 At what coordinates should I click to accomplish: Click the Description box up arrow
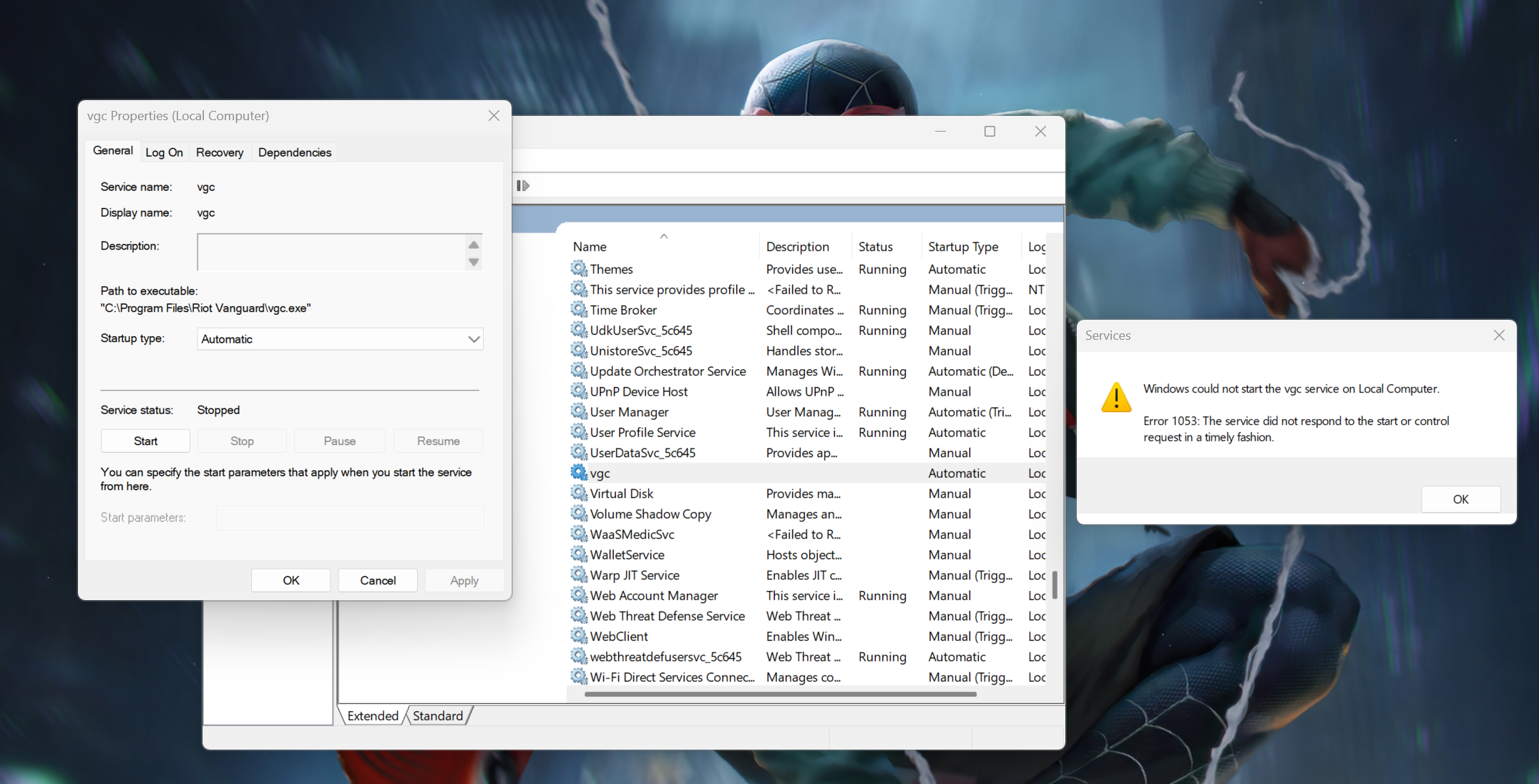coord(474,245)
